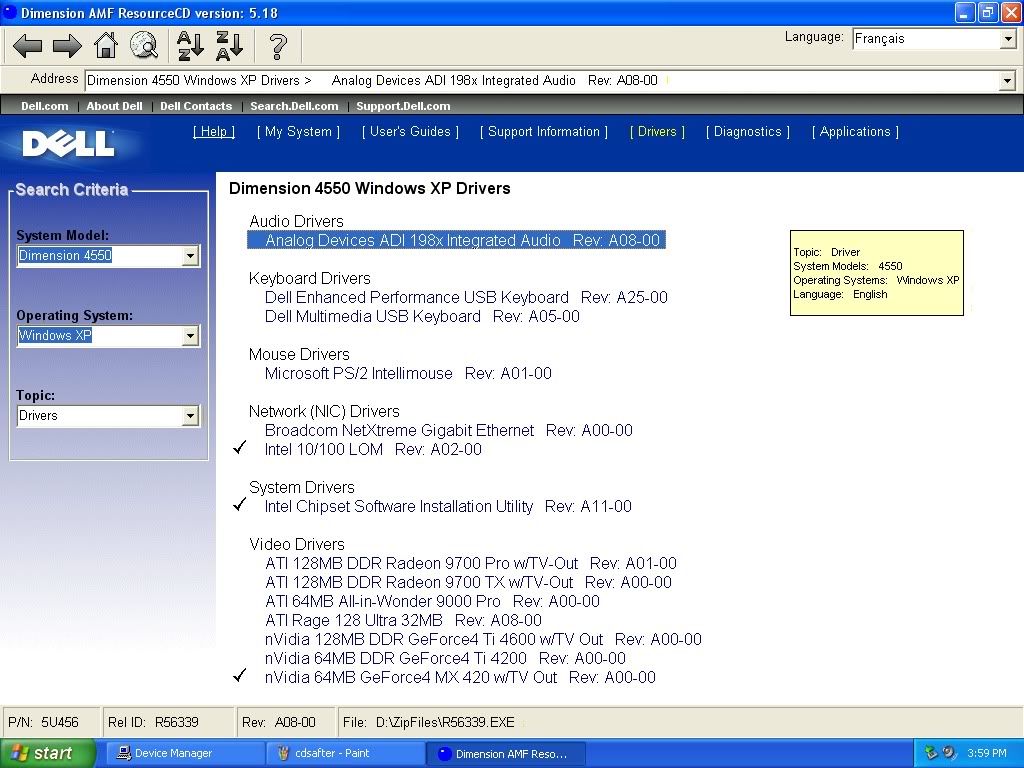Open the Help section

[214, 132]
